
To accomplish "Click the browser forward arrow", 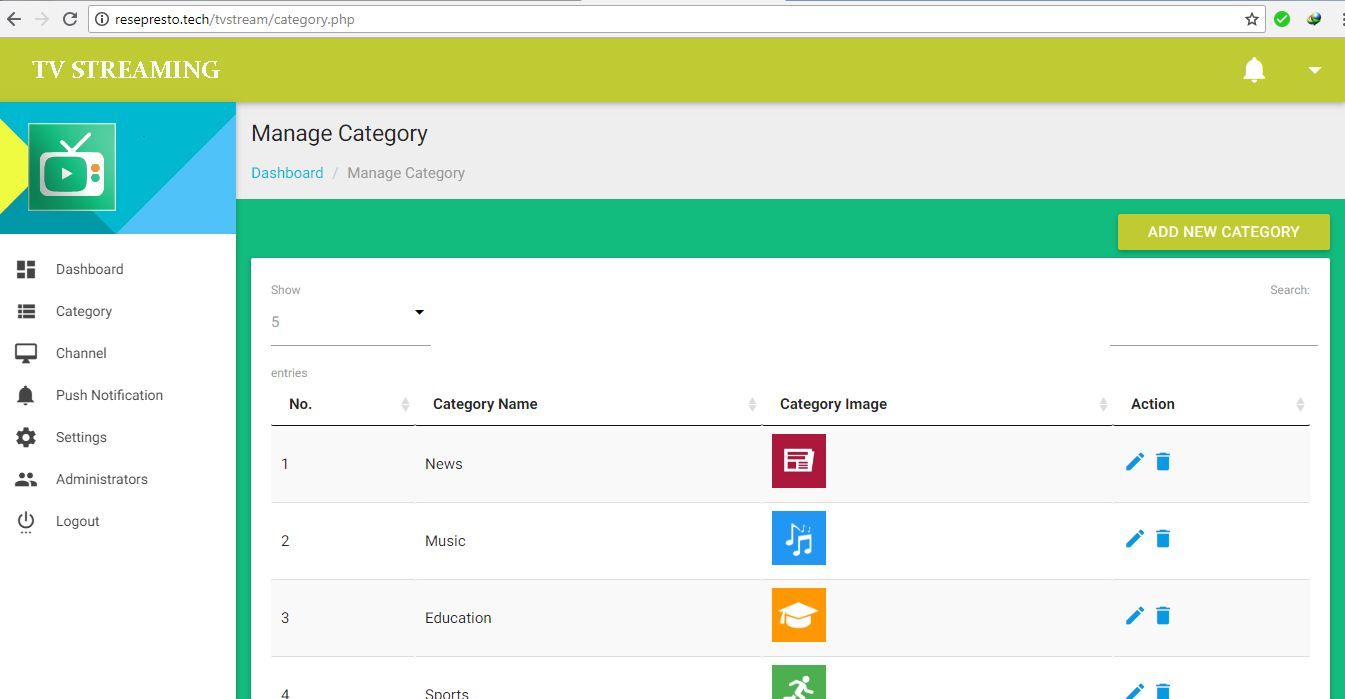I will (x=42, y=19).
